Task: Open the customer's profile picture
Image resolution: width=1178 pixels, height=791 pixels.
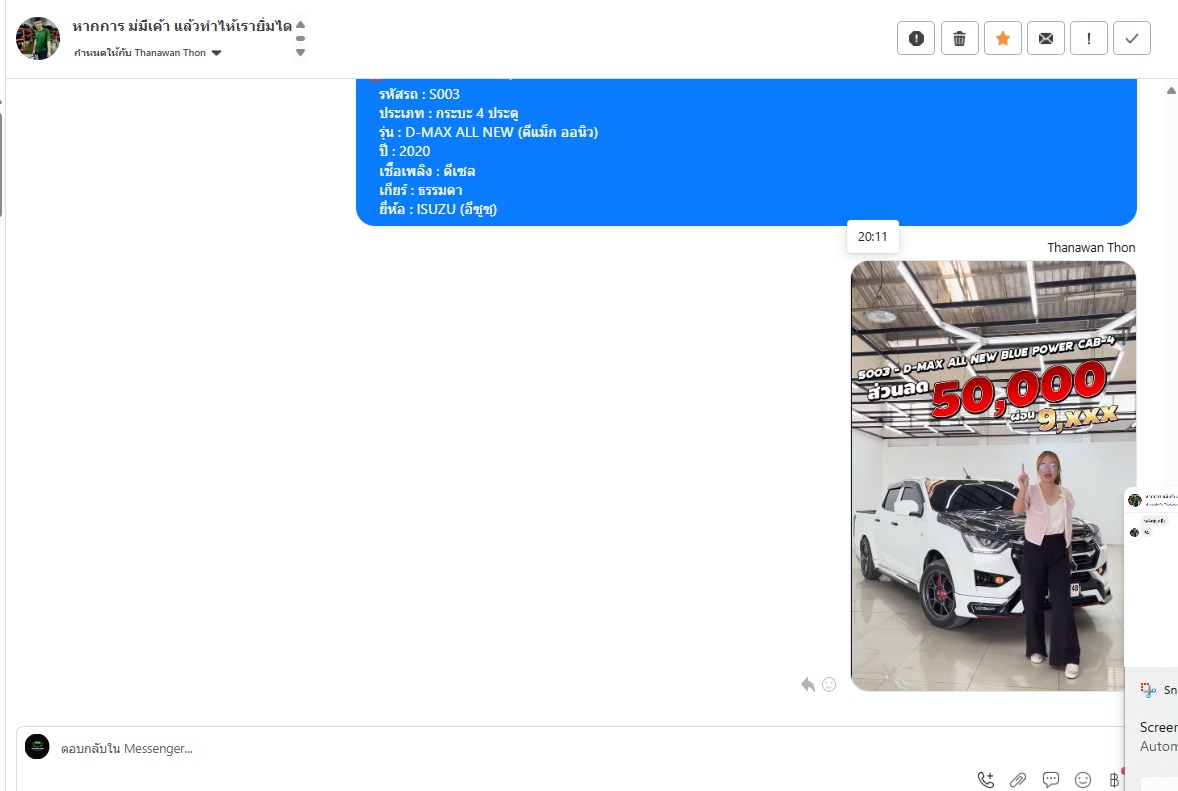Action: [x=38, y=38]
